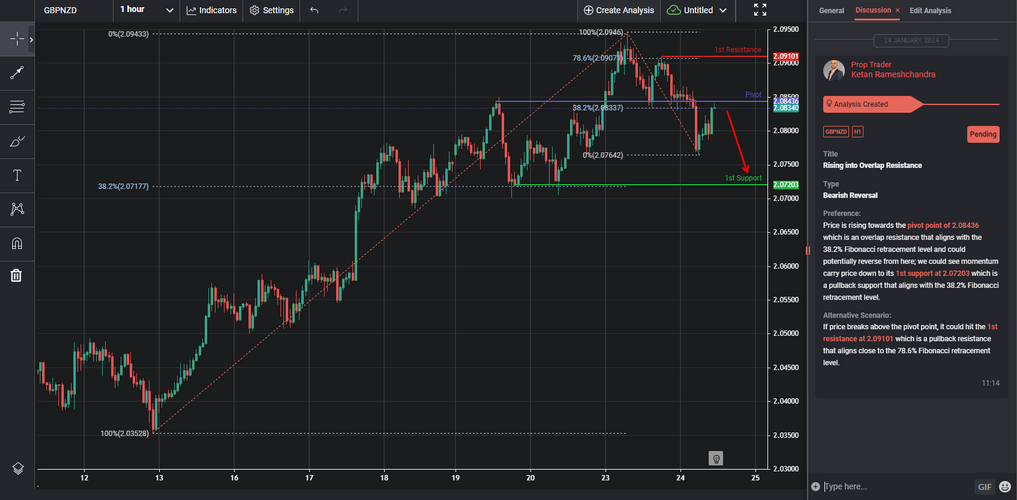Open the object layers icon
The image size is (1017, 500).
[18, 468]
